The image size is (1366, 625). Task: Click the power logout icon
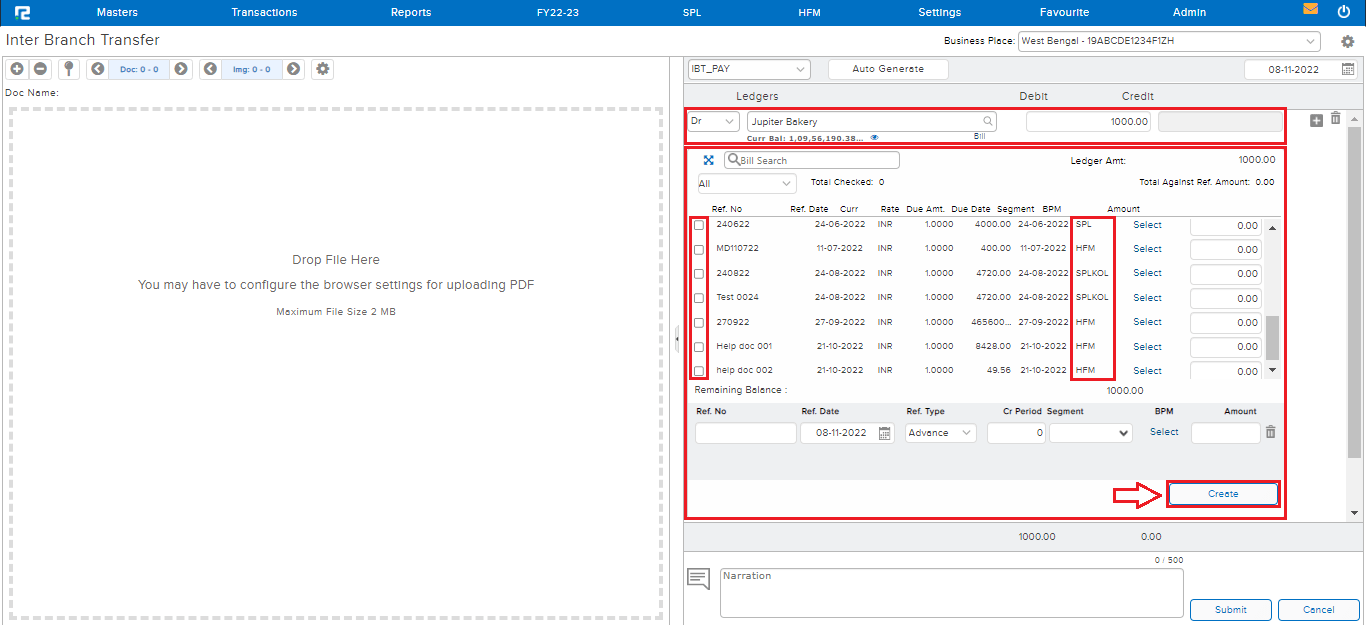pos(1343,12)
